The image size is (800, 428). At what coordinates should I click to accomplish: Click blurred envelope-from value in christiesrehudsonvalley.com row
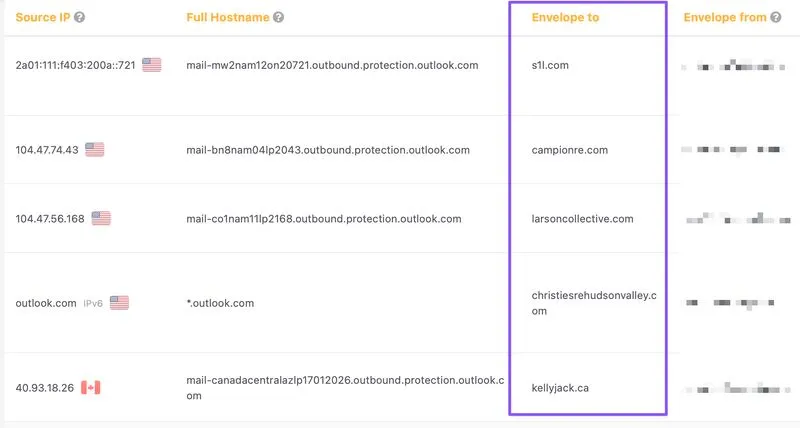(731, 303)
